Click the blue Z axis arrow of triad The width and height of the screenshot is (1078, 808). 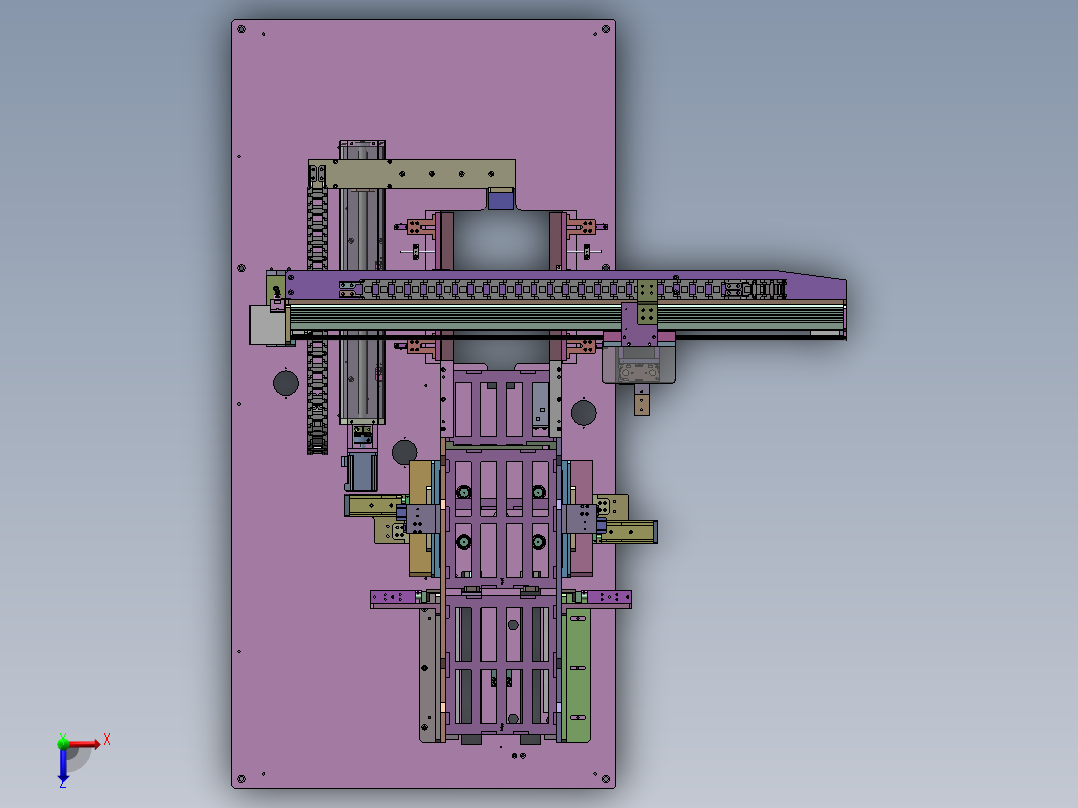[x=63, y=765]
